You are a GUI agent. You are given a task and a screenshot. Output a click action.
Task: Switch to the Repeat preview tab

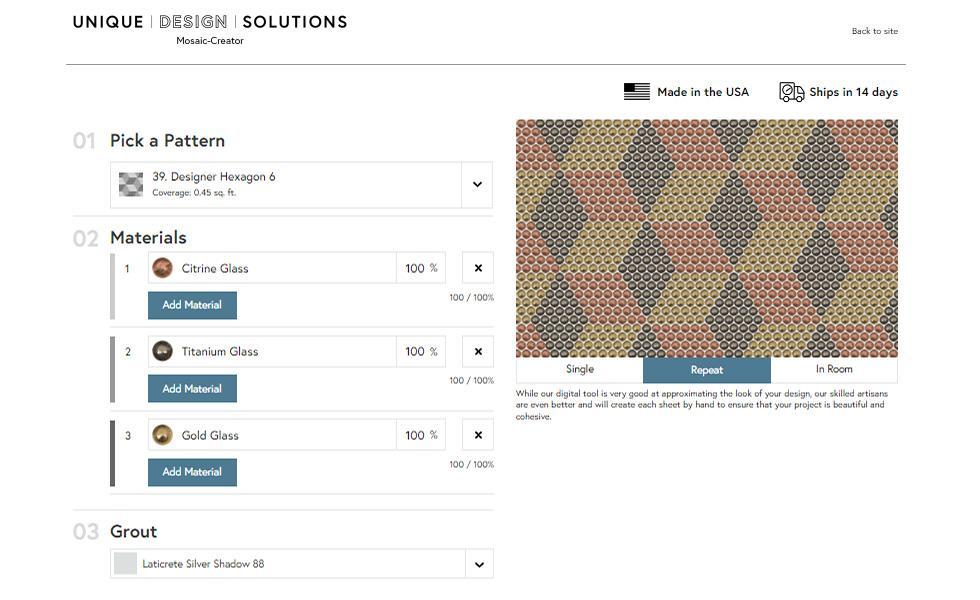tap(707, 370)
